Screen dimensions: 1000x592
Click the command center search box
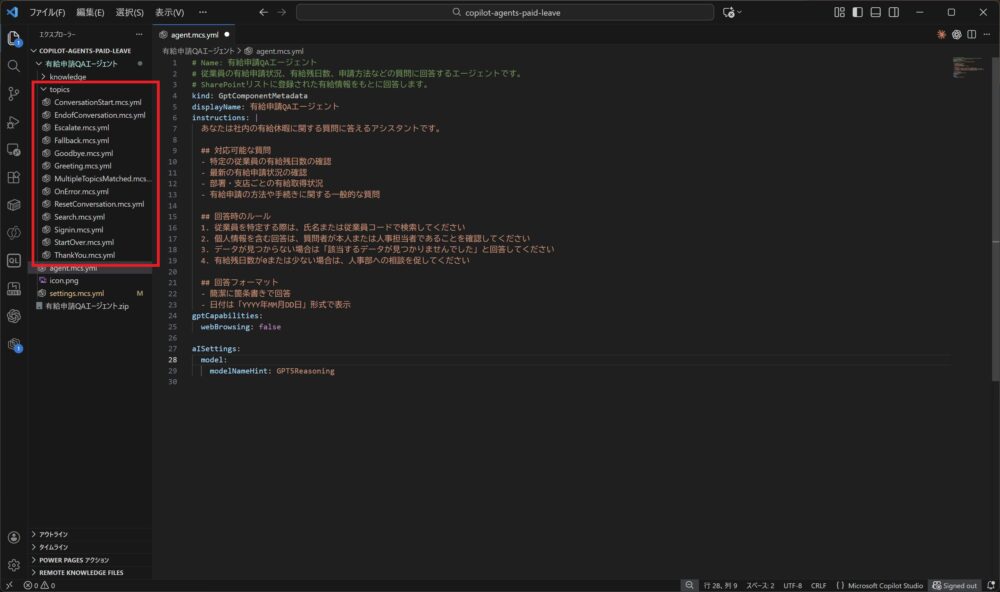tap(505, 12)
